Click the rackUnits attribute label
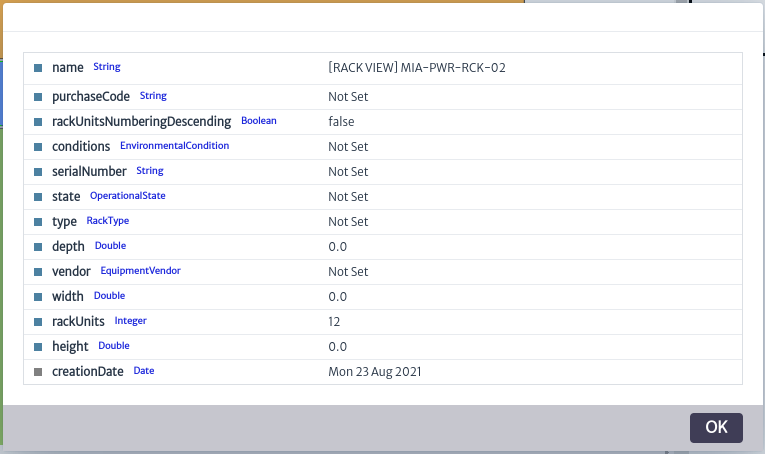 tap(78, 322)
